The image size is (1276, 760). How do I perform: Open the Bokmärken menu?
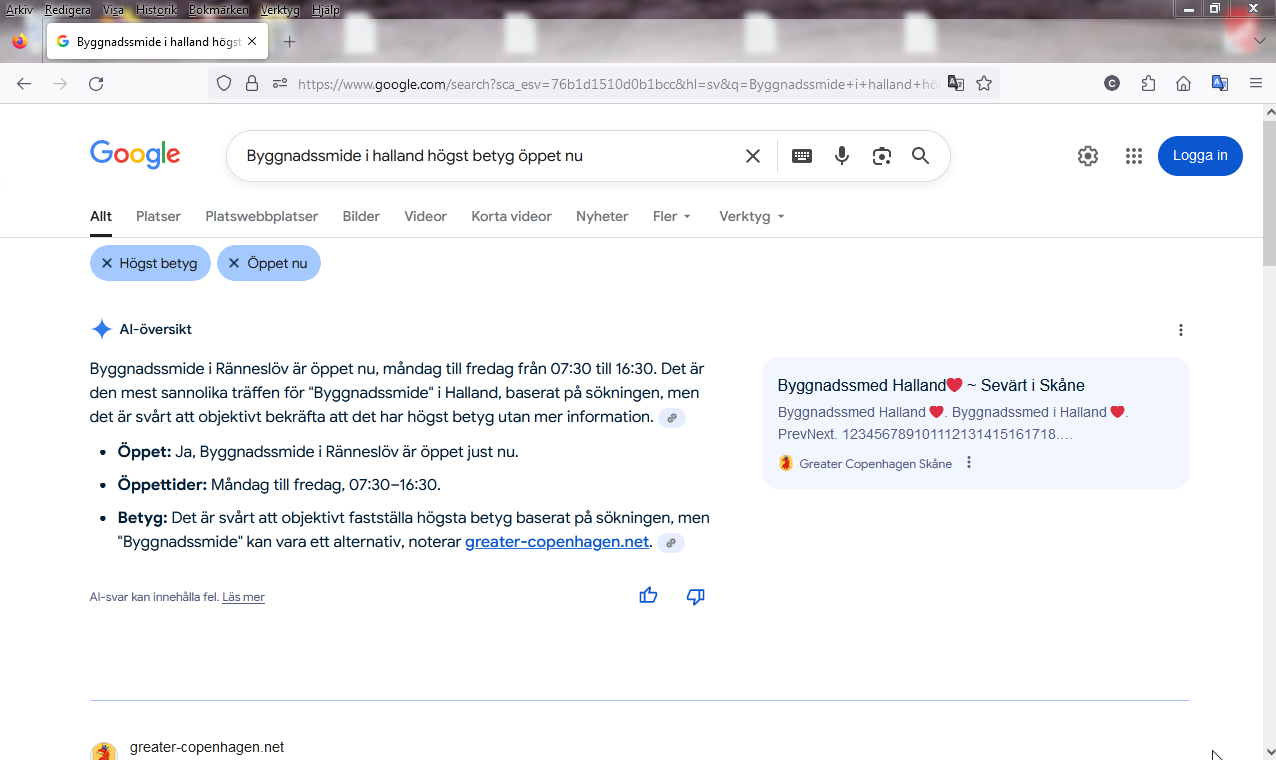tap(218, 10)
